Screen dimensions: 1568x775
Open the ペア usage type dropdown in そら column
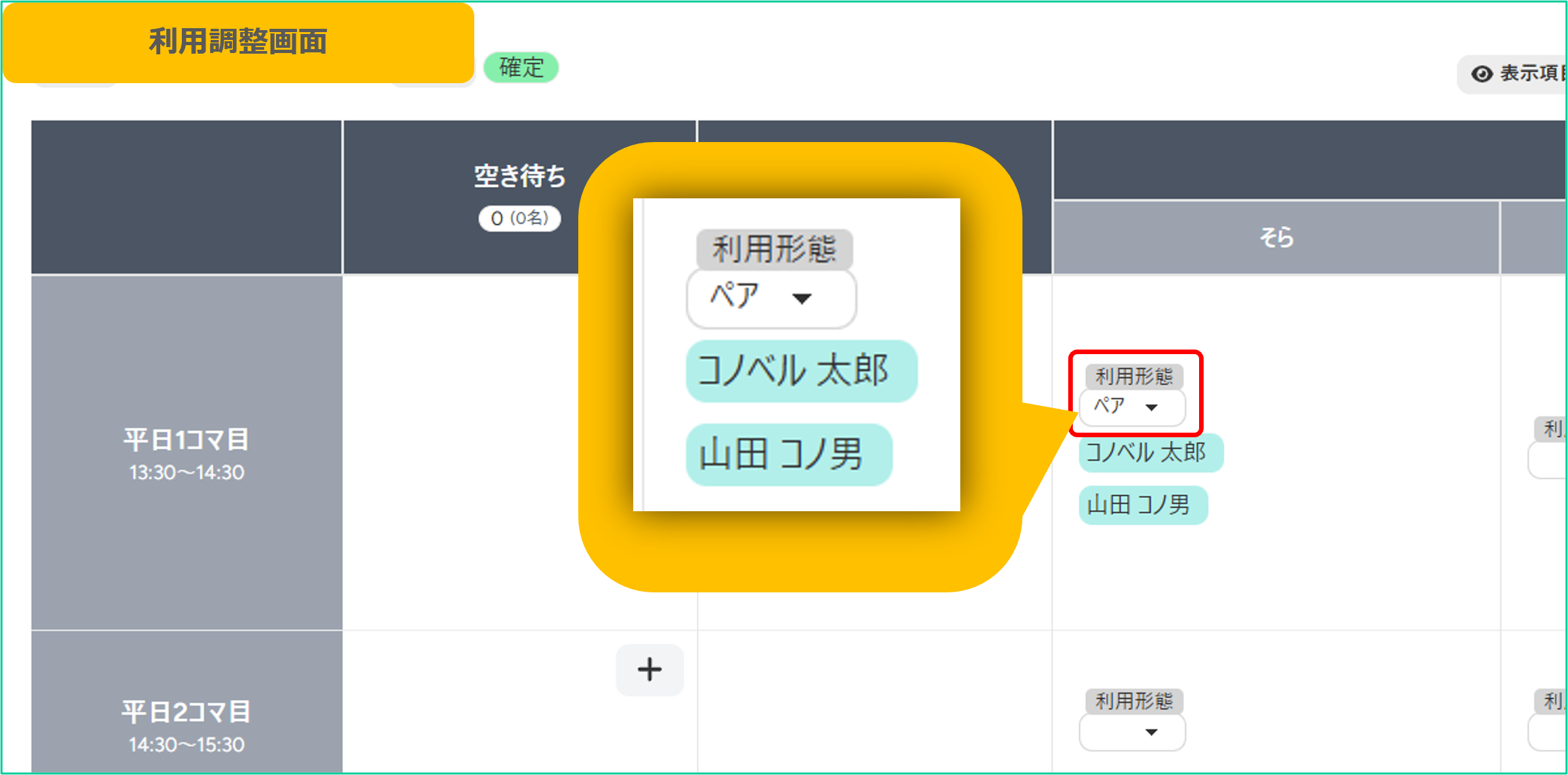[1132, 407]
